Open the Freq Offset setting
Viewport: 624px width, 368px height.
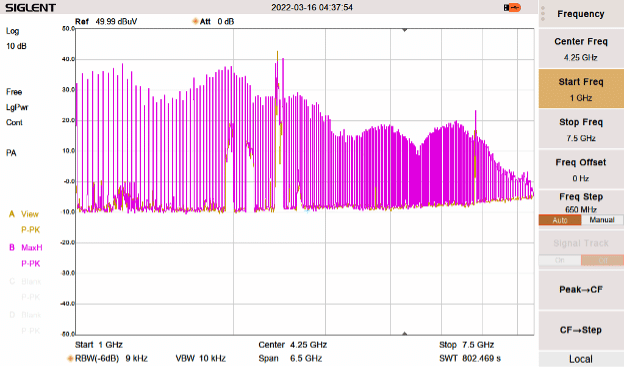(x=581, y=169)
